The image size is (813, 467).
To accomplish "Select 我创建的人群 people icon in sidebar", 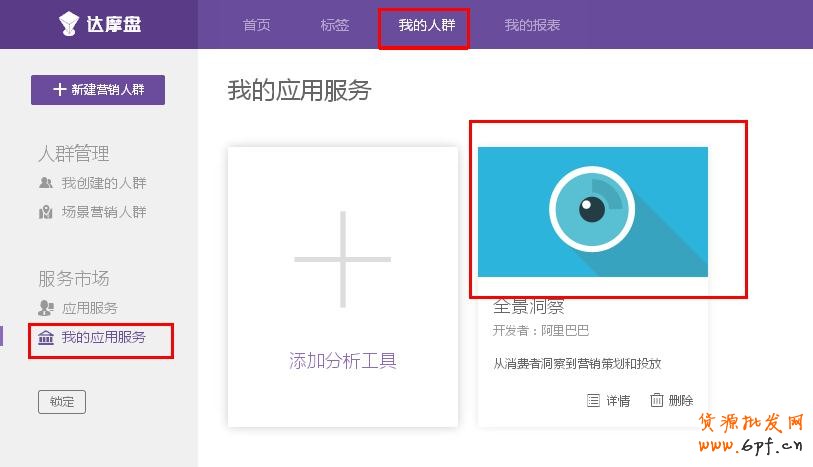I will point(46,183).
